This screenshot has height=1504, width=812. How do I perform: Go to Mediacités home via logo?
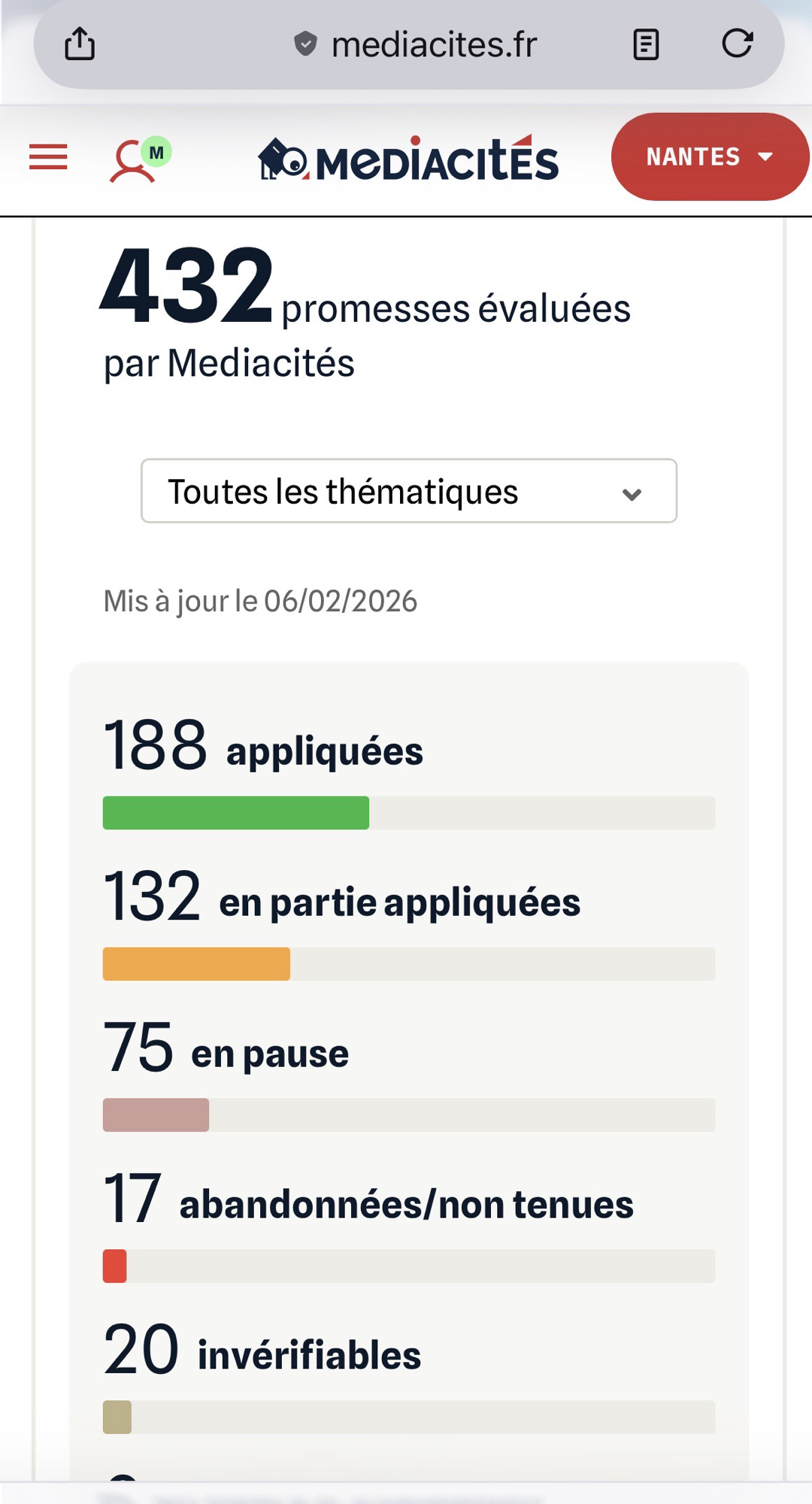pyautogui.click(x=408, y=159)
